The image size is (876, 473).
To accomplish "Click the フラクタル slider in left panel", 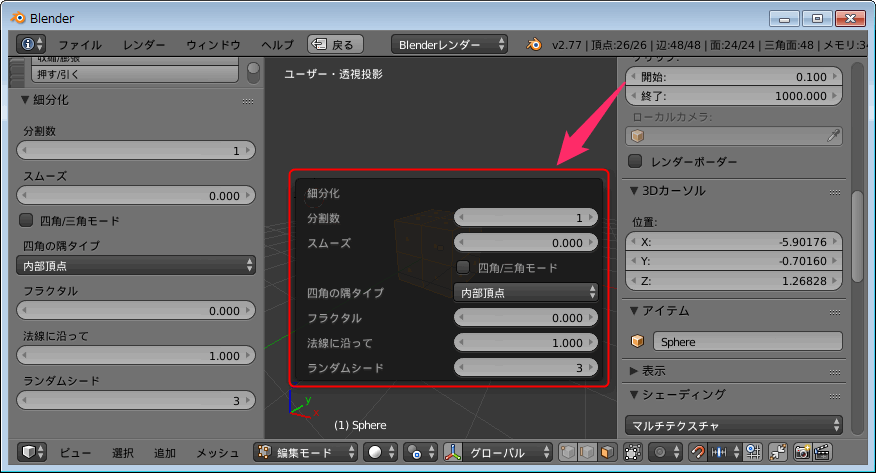I will [x=136, y=310].
